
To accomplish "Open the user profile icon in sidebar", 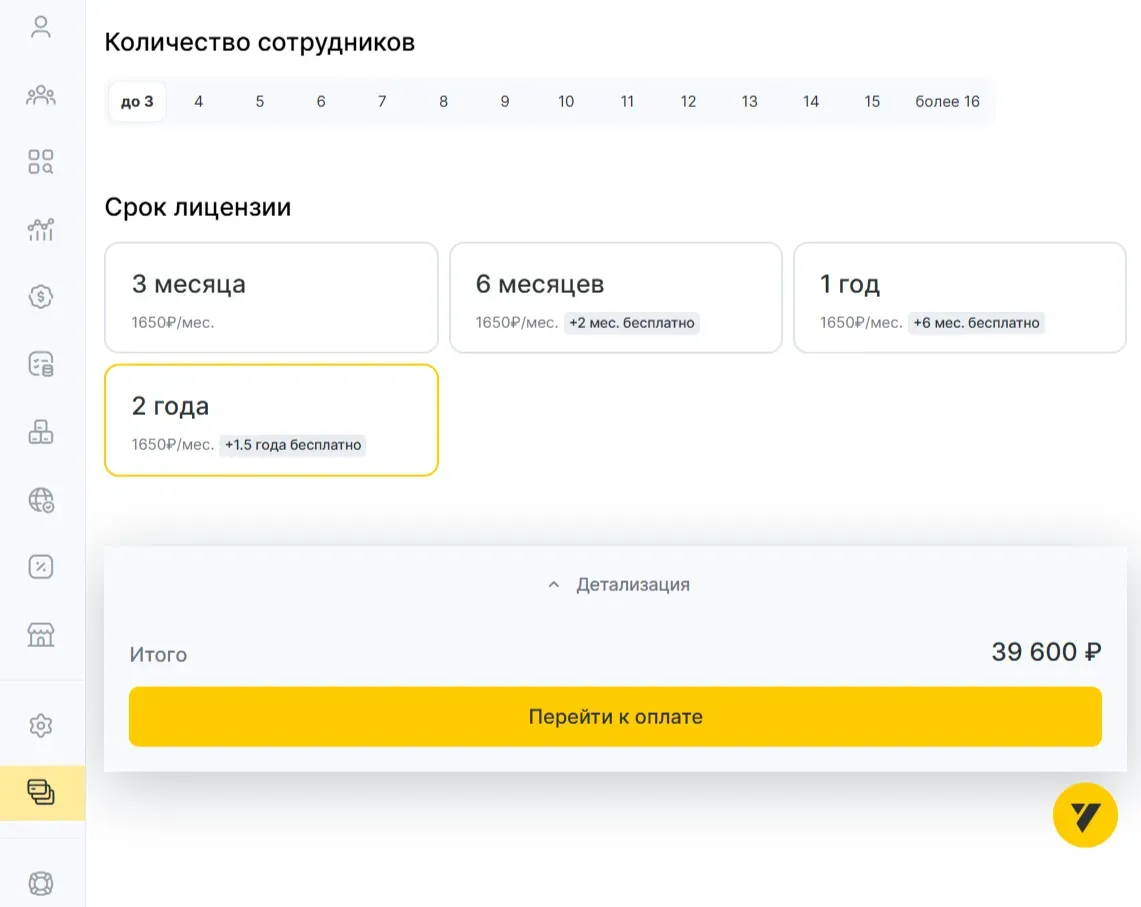I will tap(41, 27).
